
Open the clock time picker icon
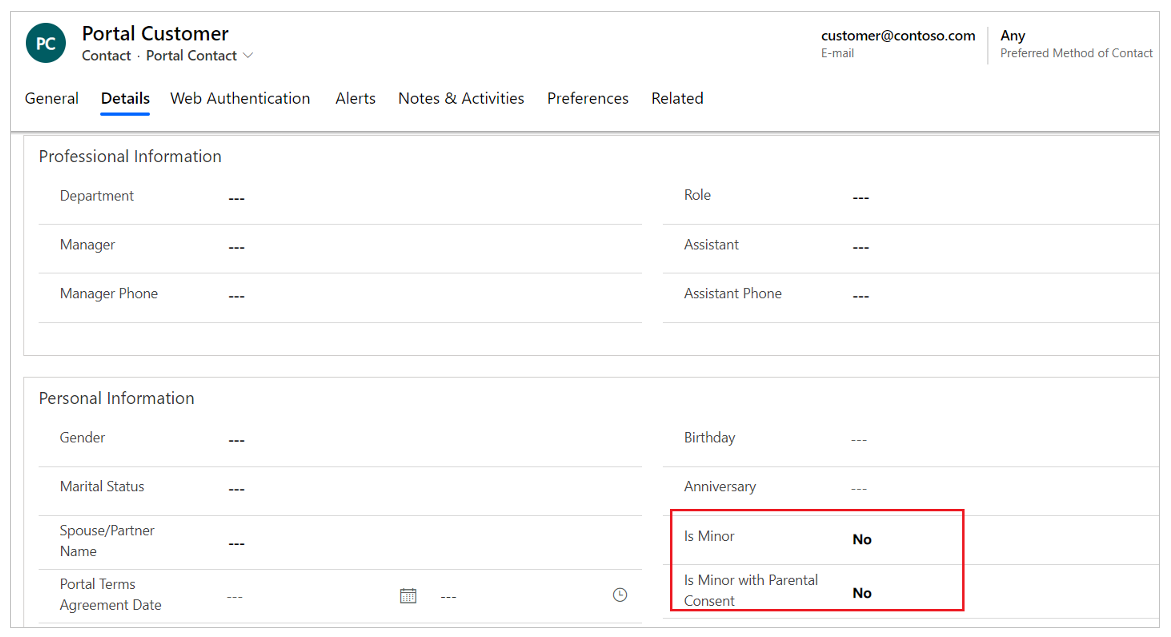(620, 595)
